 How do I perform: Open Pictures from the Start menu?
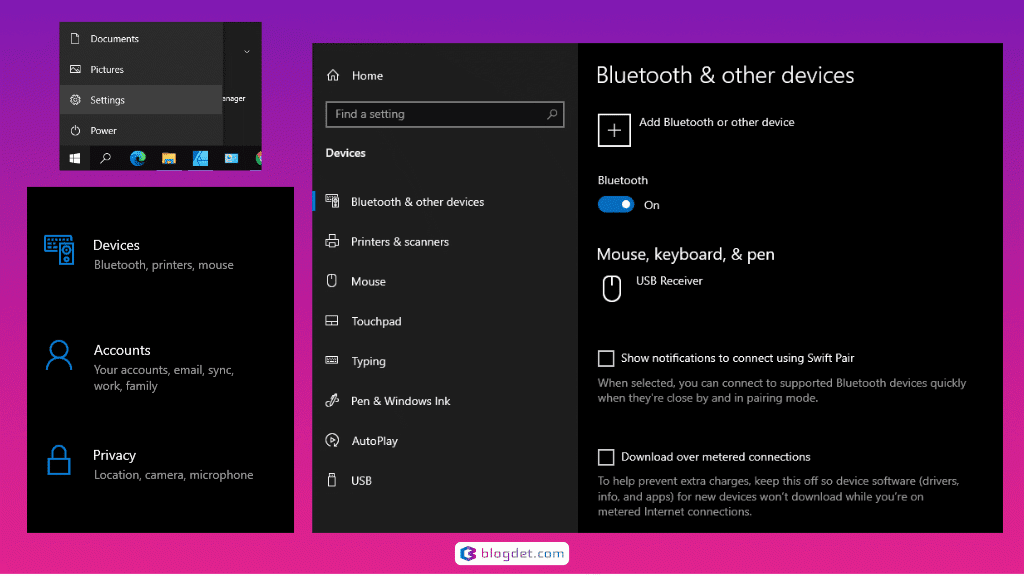[141, 69]
